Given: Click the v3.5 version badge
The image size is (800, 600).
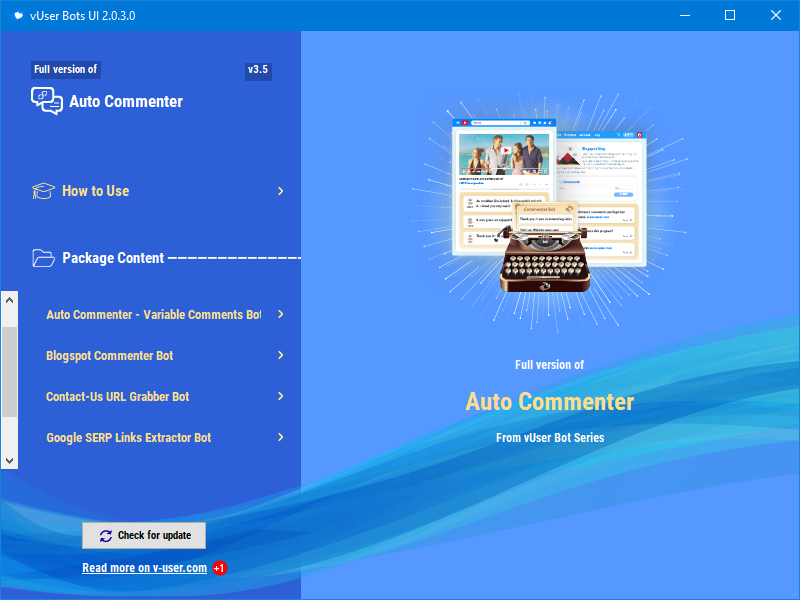Looking at the screenshot, I should point(258,70).
